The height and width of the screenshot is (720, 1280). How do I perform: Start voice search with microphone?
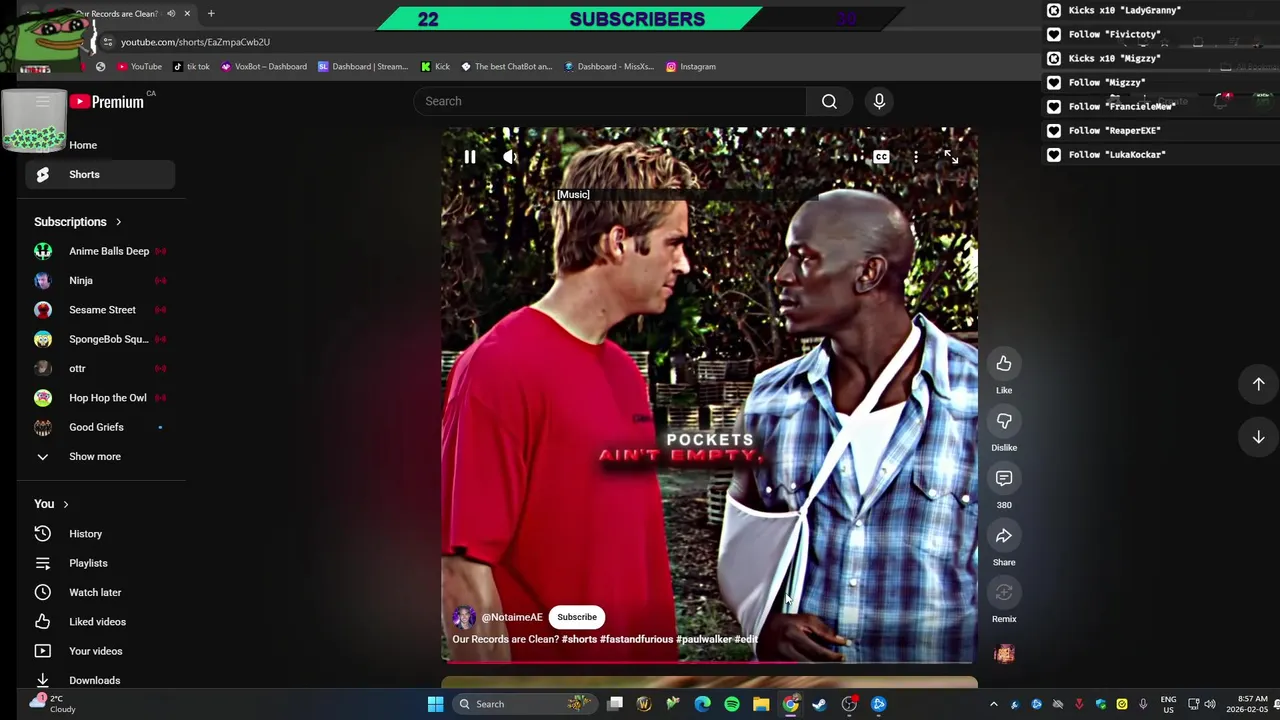(x=879, y=101)
